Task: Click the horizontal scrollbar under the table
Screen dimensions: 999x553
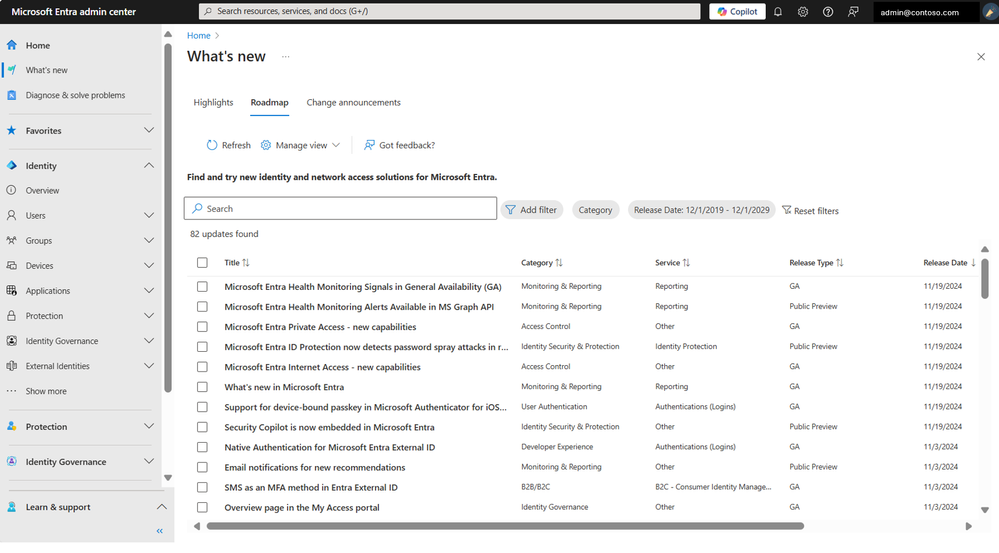Action: point(505,526)
